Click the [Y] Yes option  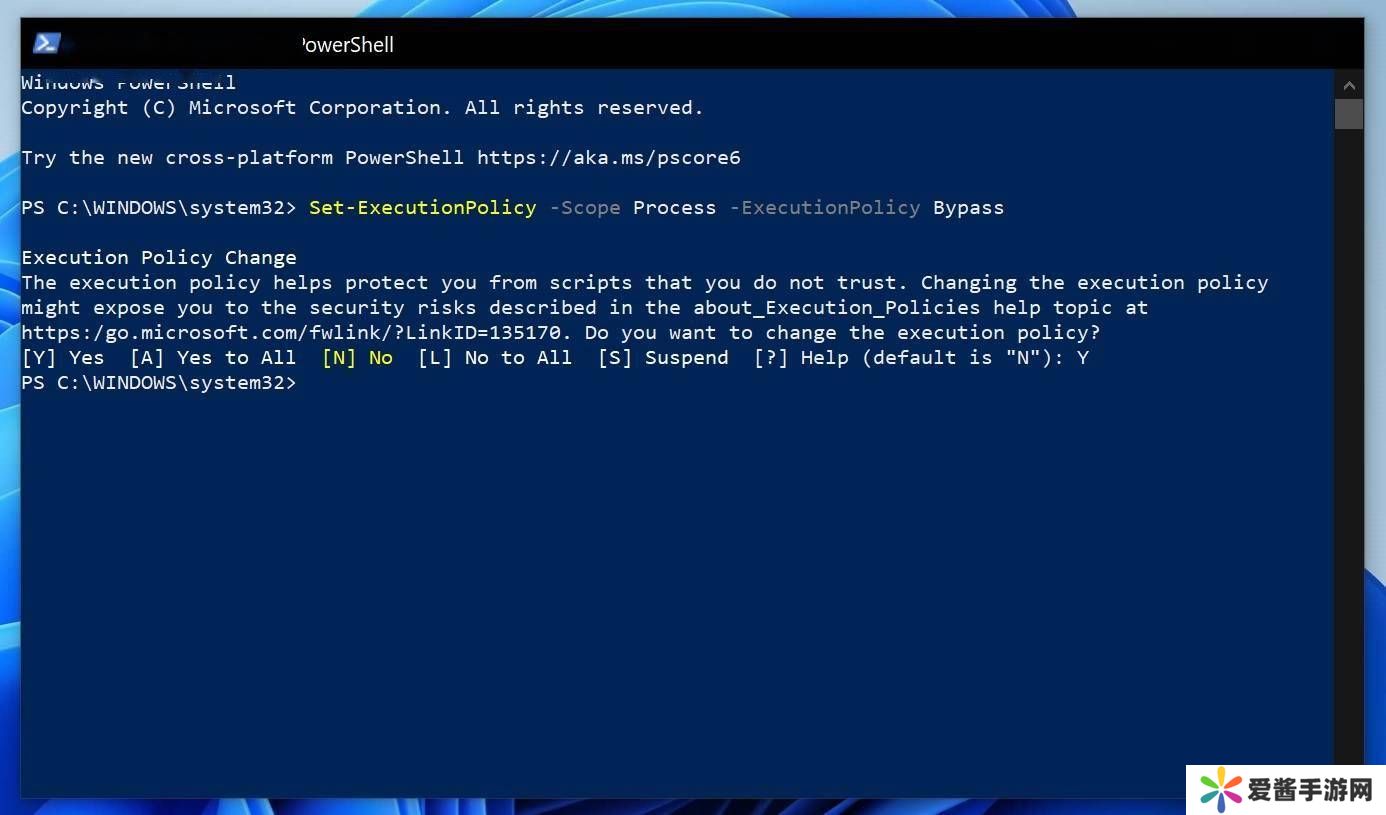62,358
